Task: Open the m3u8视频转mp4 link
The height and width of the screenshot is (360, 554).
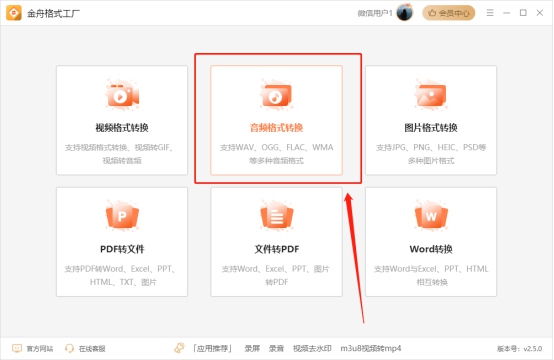Action: tap(371, 348)
